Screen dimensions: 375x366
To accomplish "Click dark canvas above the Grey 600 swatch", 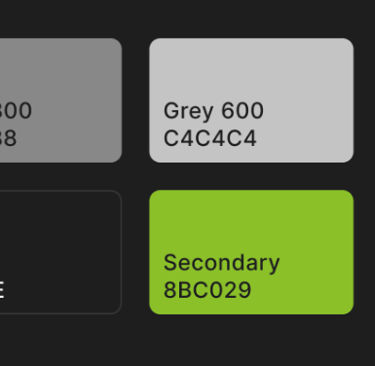I will 251,19.
